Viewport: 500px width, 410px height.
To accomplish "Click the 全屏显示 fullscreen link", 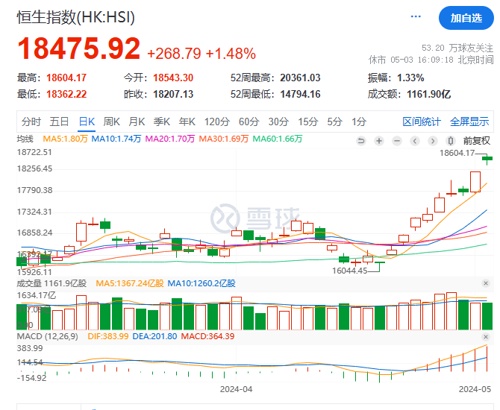I will tap(469, 122).
